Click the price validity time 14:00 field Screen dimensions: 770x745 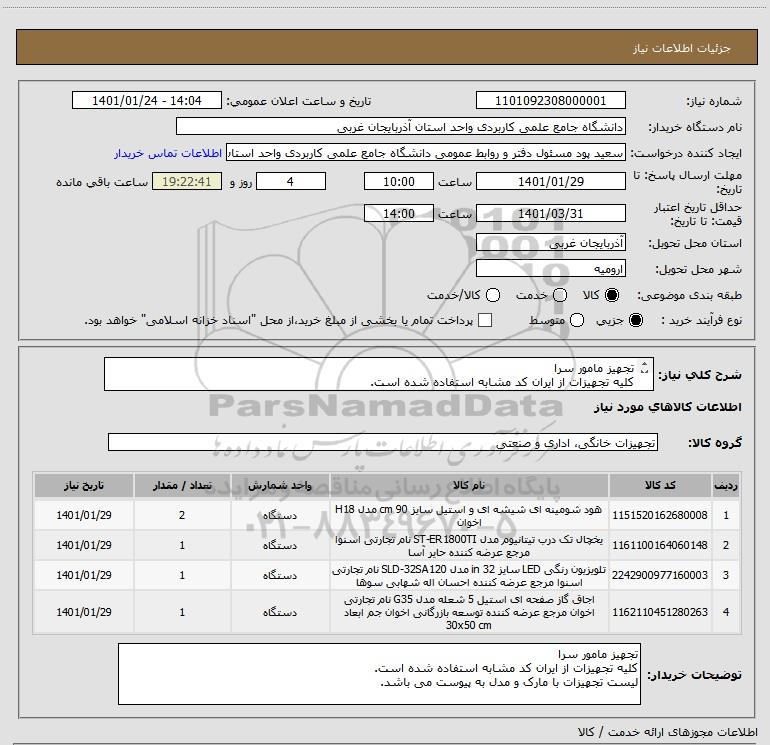(x=399, y=214)
